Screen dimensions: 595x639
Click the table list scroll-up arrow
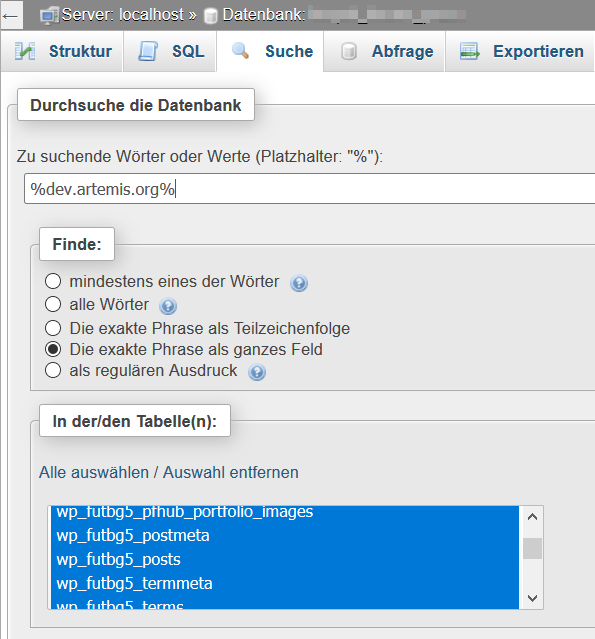click(532, 517)
